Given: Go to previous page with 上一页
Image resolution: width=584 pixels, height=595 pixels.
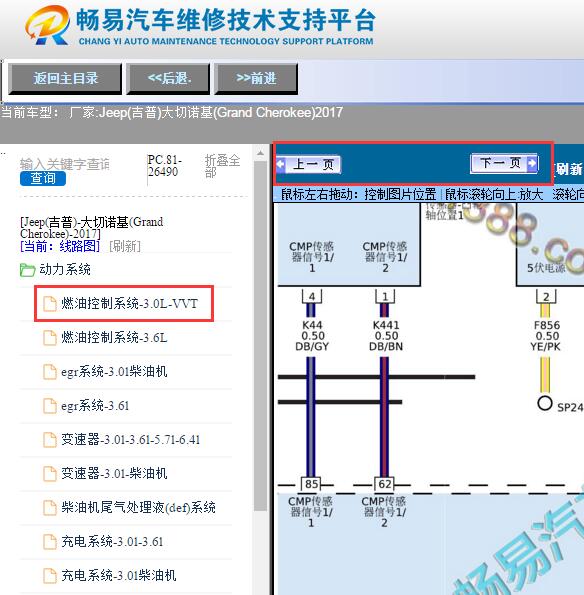Looking at the screenshot, I should [x=309, y=164].
